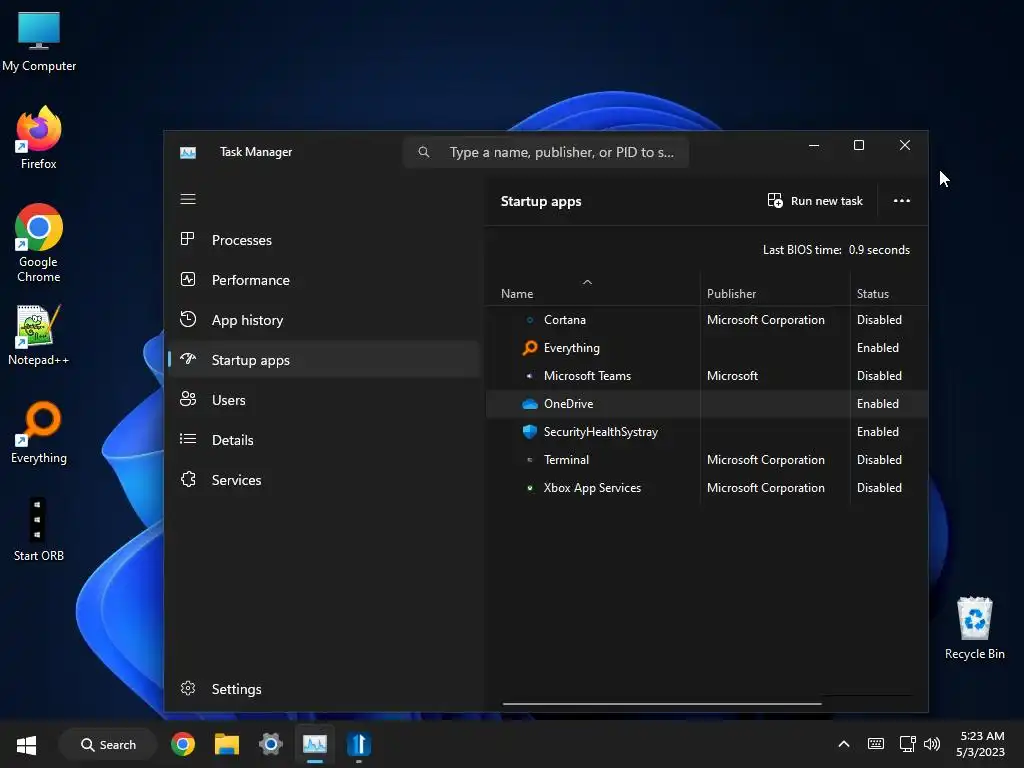Click the Details list icon
1024x768 pixels.
click(188, 439)
